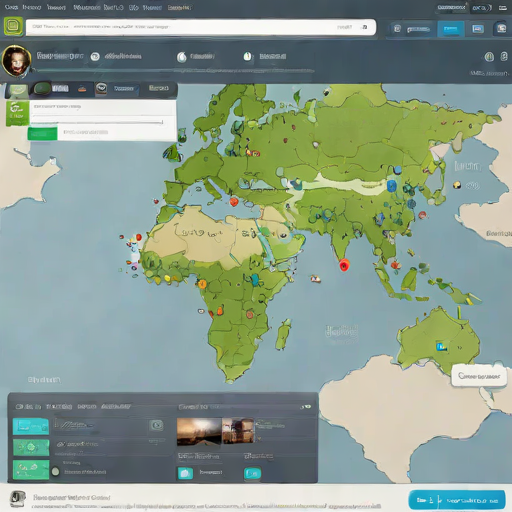The image size is (512, 512).
Task: Click the green app logo icon beside search bar
Action: 13,26
